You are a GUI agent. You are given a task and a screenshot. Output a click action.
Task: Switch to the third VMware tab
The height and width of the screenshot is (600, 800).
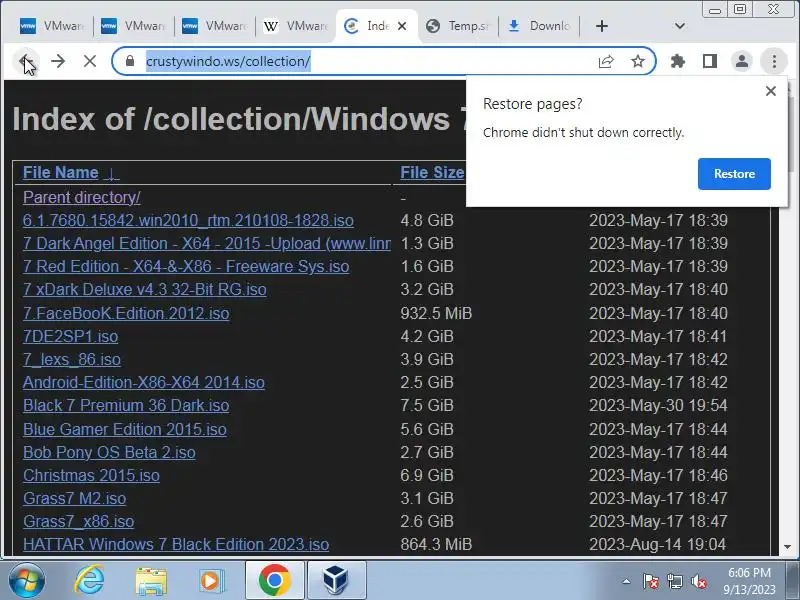click(214, 26)
